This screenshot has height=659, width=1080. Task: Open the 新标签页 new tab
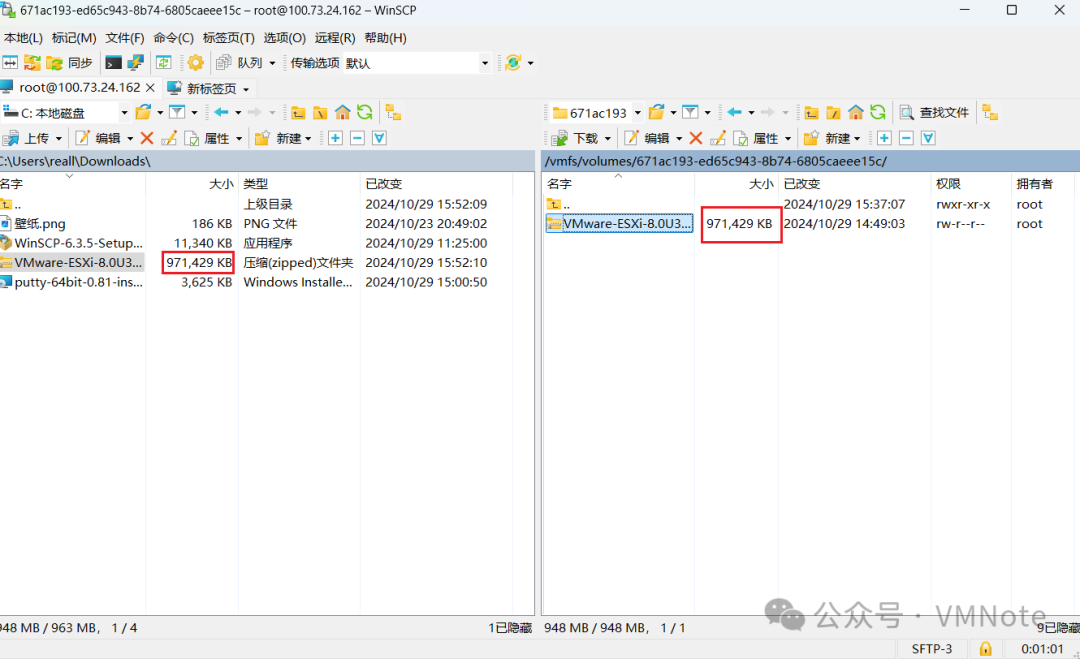[x=209, y=88]
